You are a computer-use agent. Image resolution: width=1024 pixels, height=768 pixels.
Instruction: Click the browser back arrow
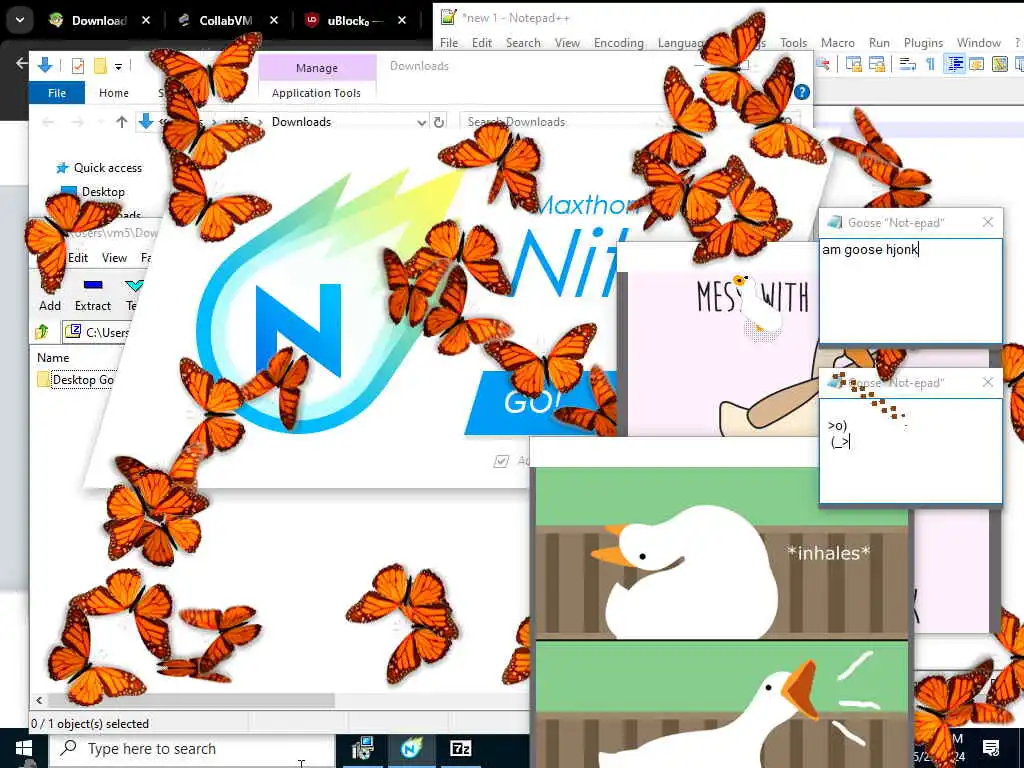point(21,63)
